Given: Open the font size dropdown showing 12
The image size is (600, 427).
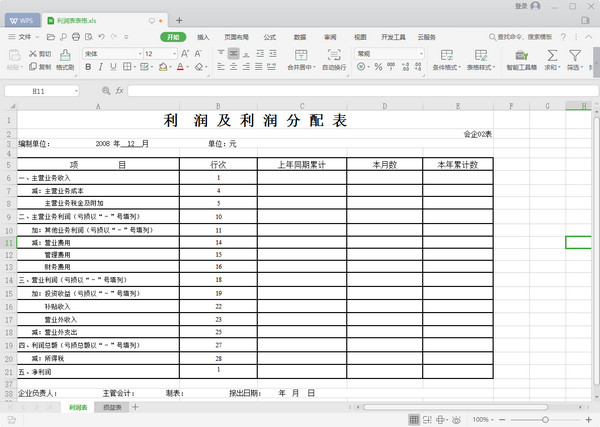Looking at the screenshot, I should (160, 53).
